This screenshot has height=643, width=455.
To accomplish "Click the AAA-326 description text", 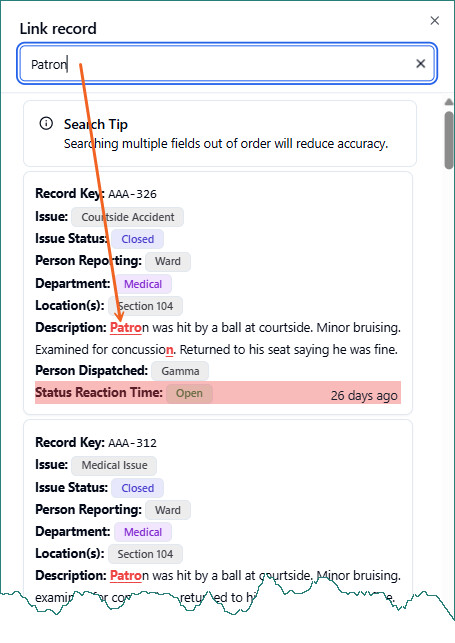I will 217,339.
